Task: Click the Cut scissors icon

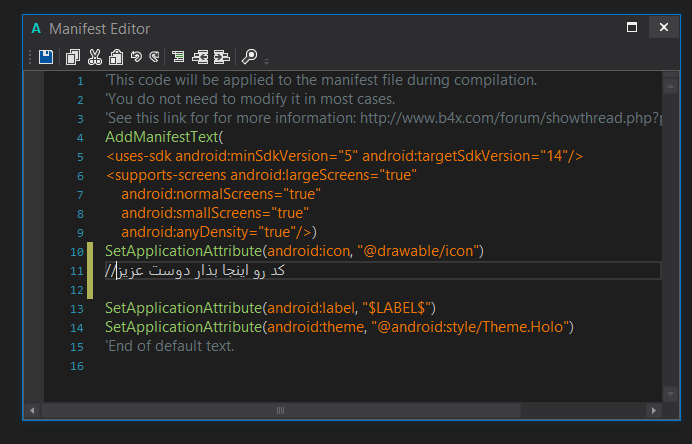Action: [x=95, y=57]
